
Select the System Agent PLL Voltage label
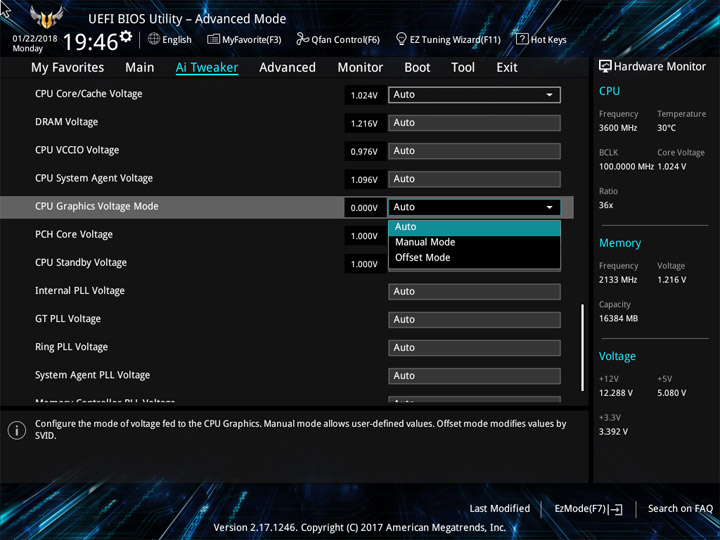[x=93, y=375]
